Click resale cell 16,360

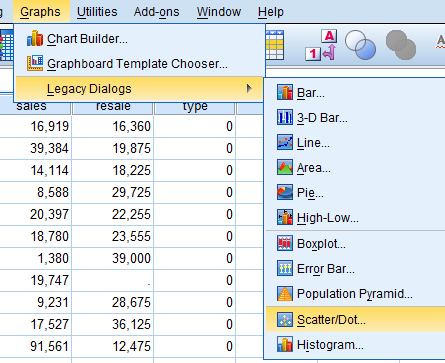113,126
